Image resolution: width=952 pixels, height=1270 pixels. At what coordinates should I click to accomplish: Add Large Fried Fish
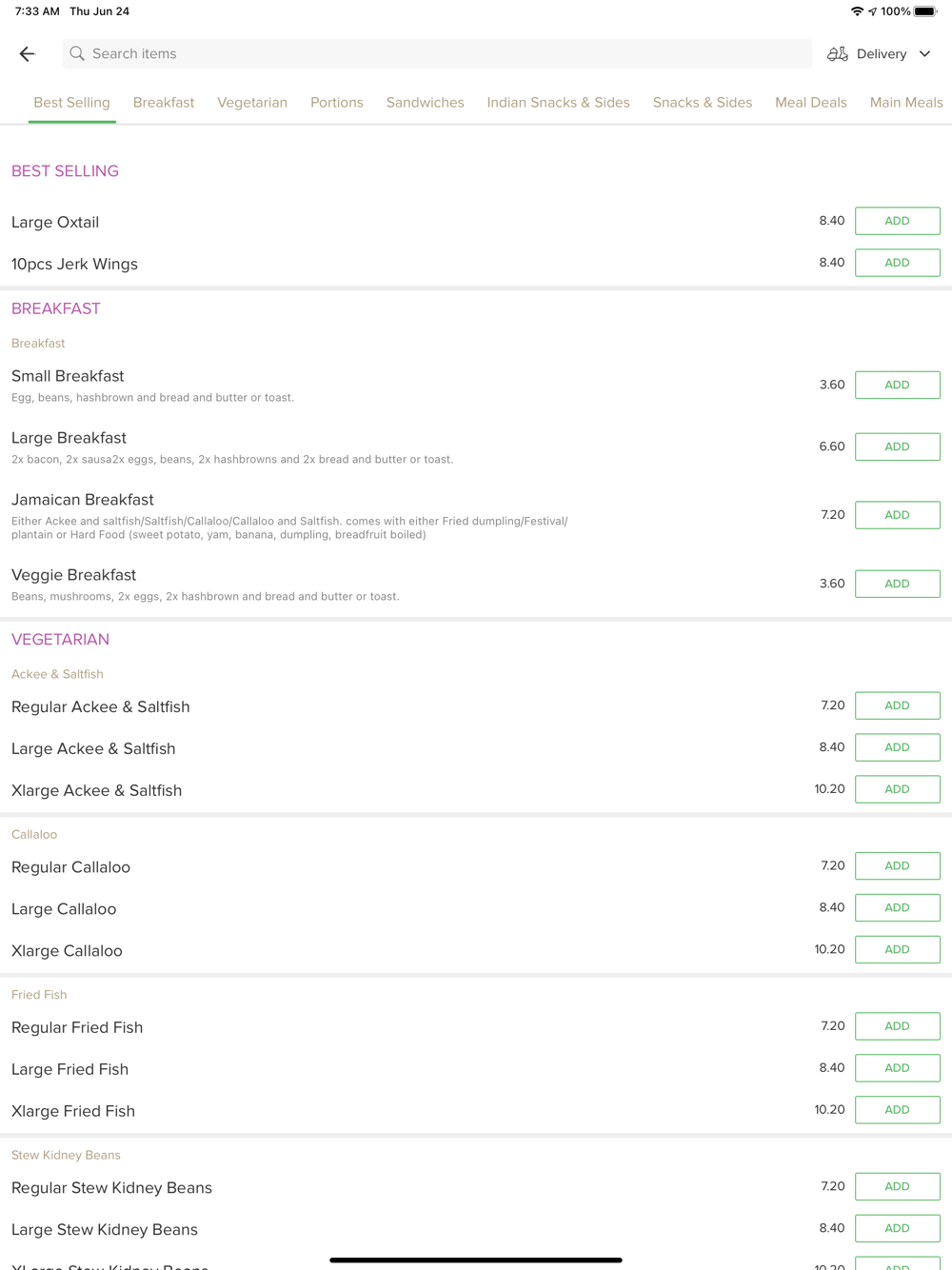click(897, 1068)
